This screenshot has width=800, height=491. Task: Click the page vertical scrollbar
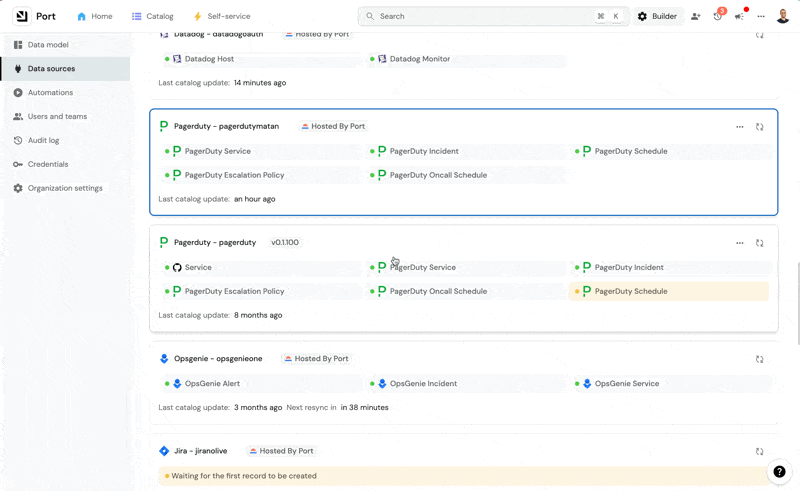(797, 303)
